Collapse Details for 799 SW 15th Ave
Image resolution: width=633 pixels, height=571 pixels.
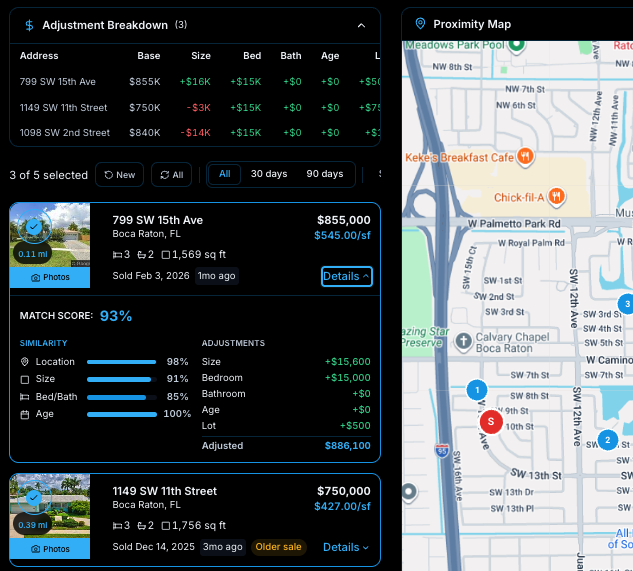point(346,276)
